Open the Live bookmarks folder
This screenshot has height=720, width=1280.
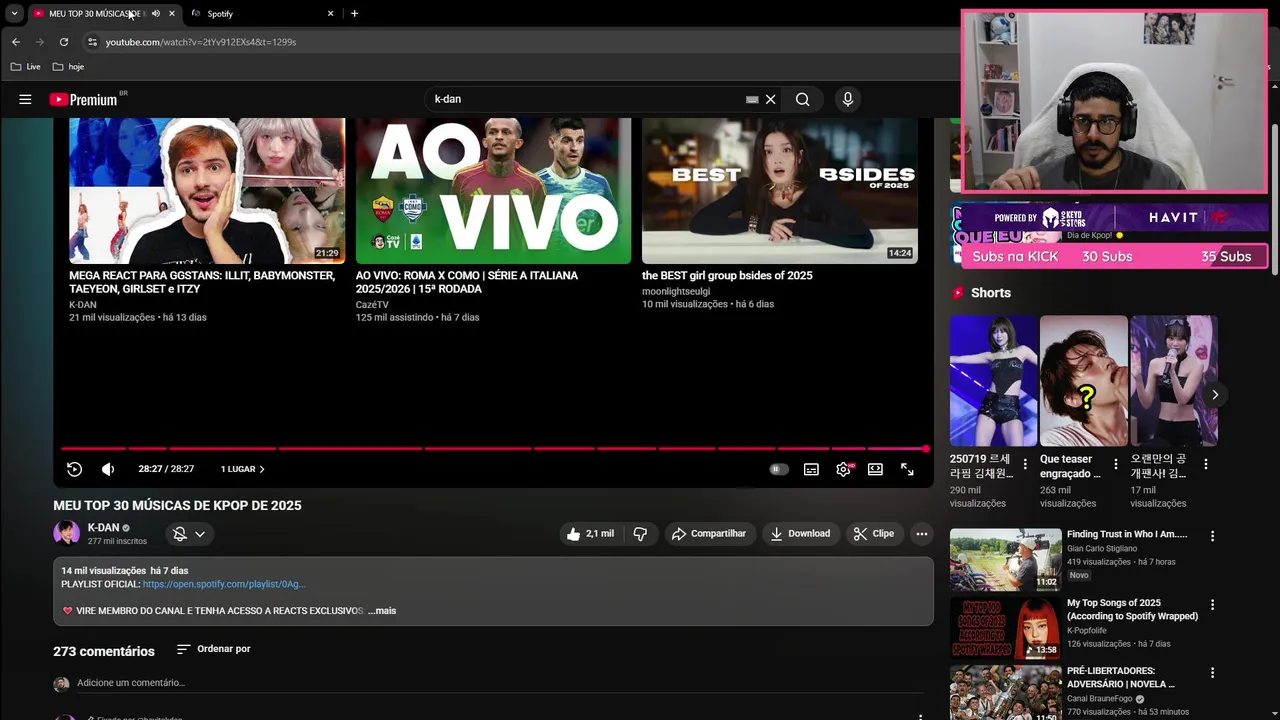(26, 67)
